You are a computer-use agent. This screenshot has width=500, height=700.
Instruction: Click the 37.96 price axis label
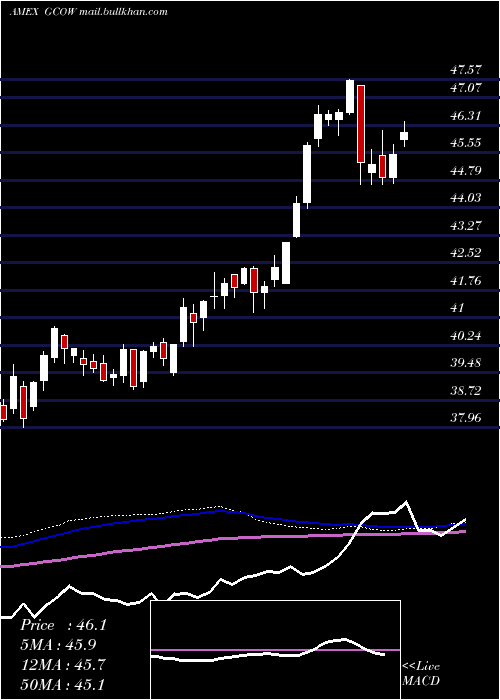click(466, 418)
